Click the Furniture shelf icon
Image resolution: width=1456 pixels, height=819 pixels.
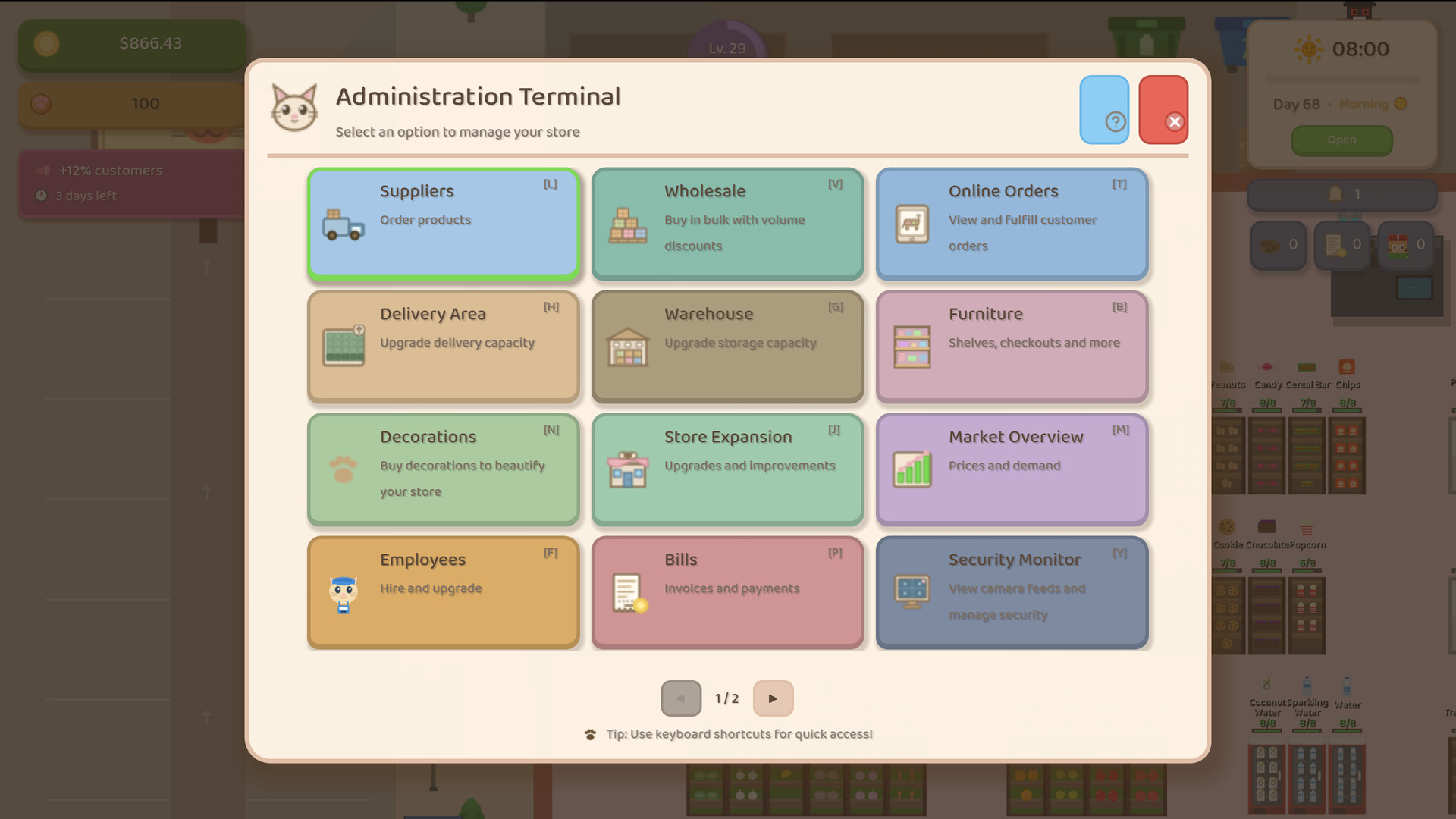[x=912, y=347]
